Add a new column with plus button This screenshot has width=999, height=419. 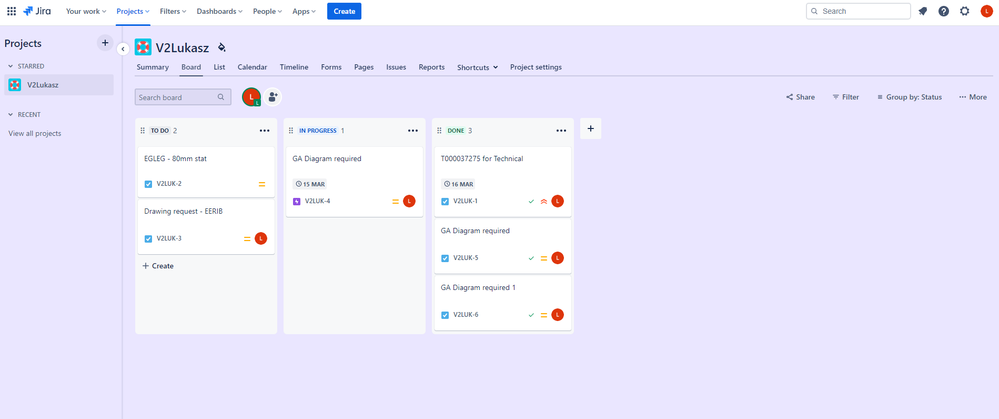pyautogui.click(x=591, y=129)
